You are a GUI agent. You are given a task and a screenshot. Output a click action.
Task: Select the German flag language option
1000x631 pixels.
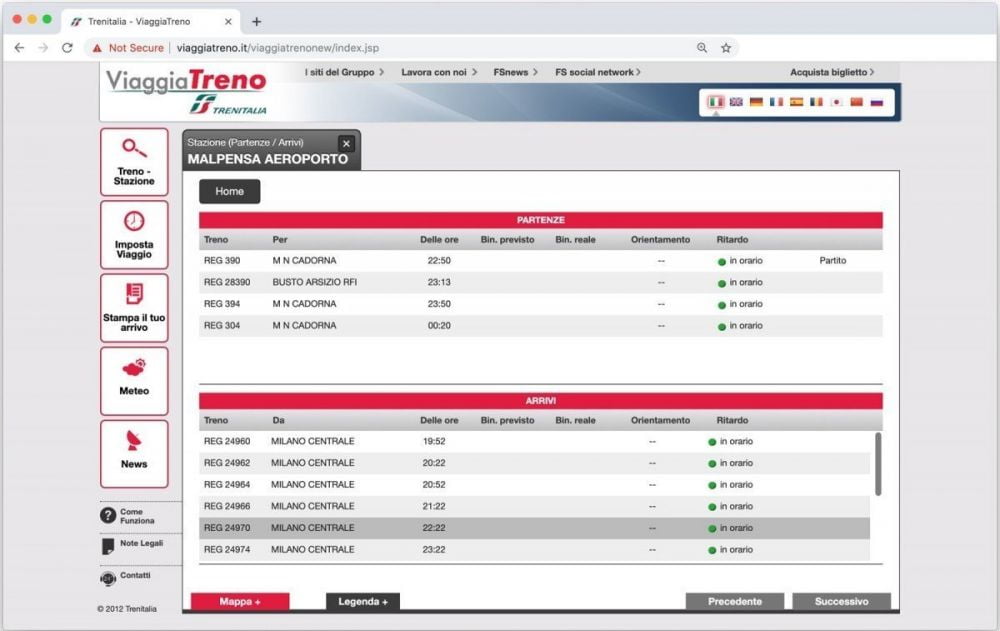(757, 102)
